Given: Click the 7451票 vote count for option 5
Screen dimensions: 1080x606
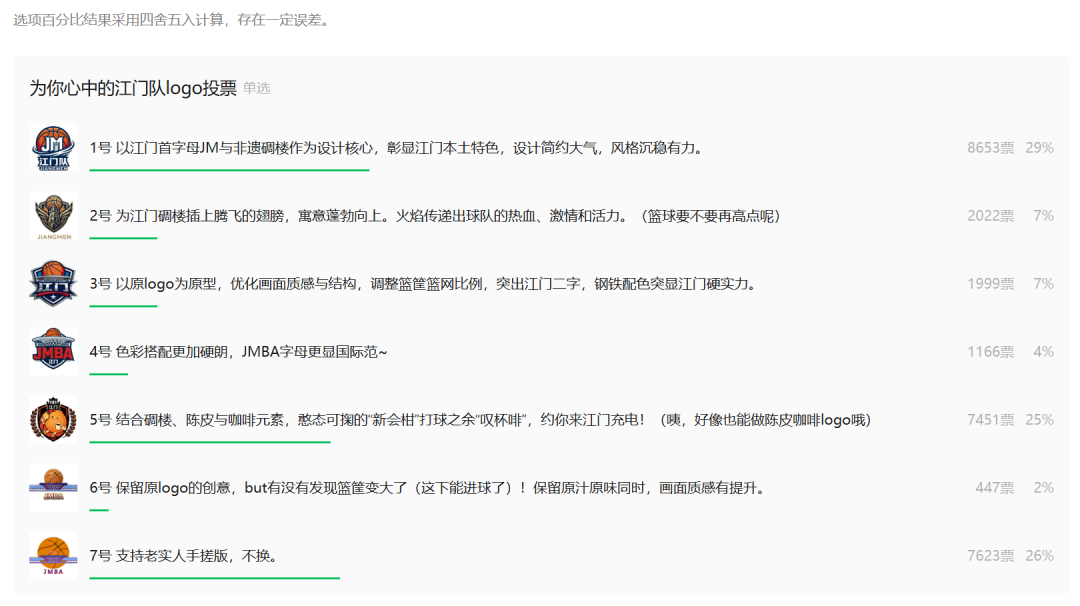Looking at the screenshot, I should coord(990,420).
